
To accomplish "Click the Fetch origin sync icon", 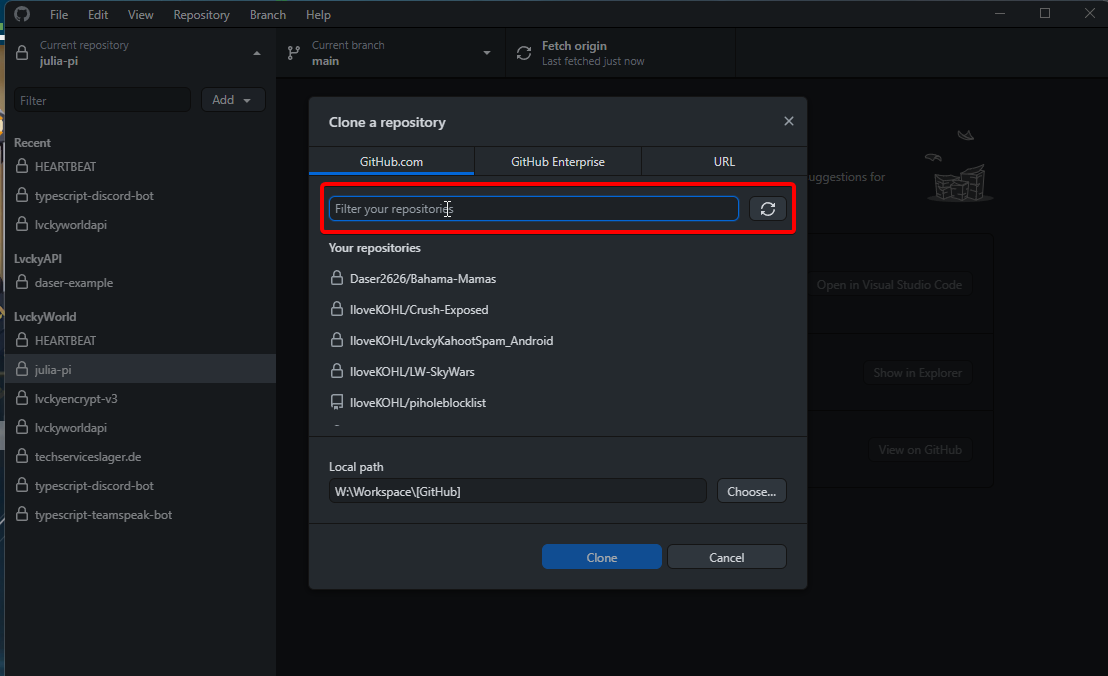I will (x=524, y=53).
